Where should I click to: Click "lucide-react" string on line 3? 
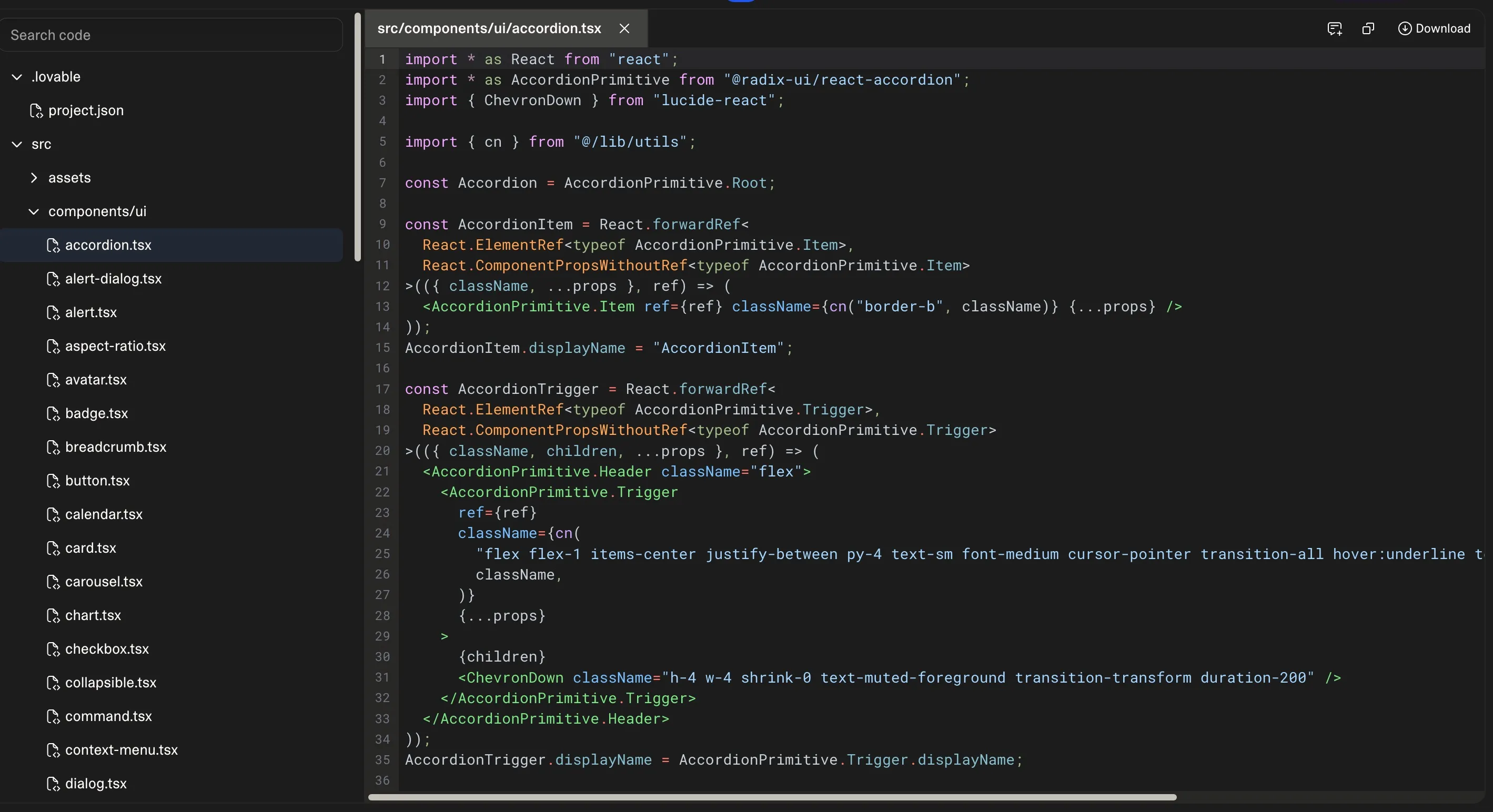714,100
